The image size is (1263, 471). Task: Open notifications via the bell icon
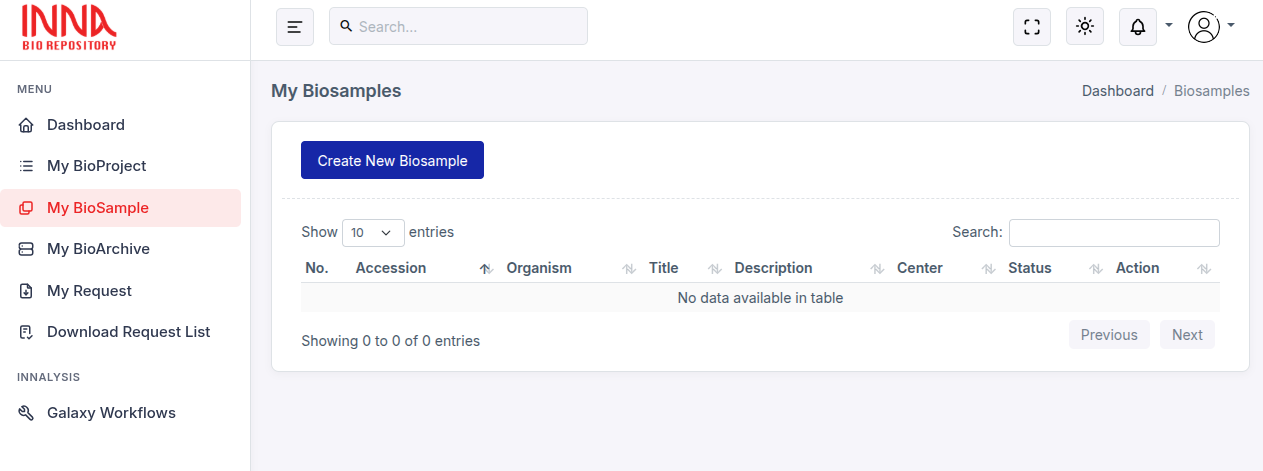pyautogui.click(x=1138, y=27)
